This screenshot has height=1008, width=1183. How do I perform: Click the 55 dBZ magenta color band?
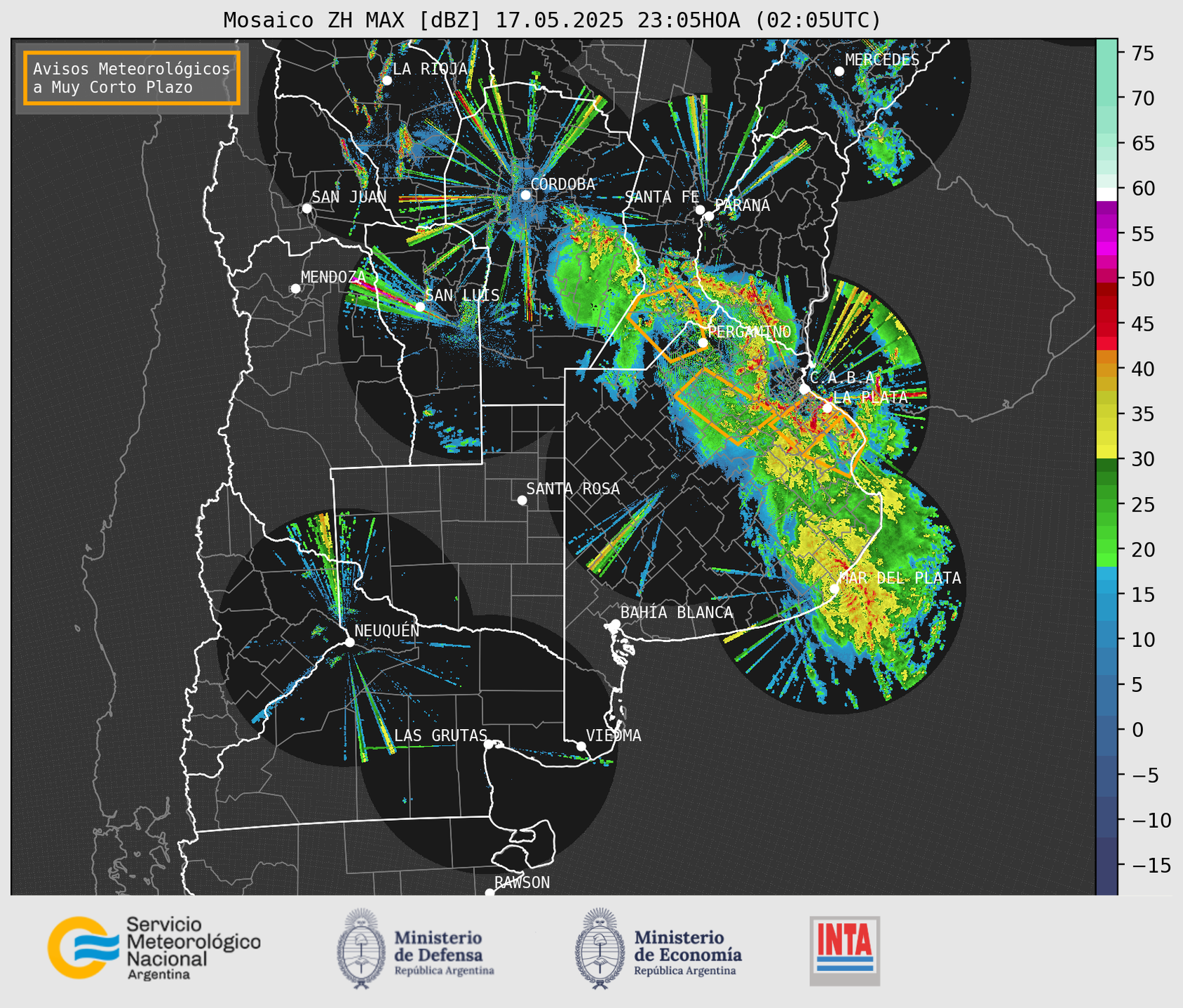tap(1107, 233)
